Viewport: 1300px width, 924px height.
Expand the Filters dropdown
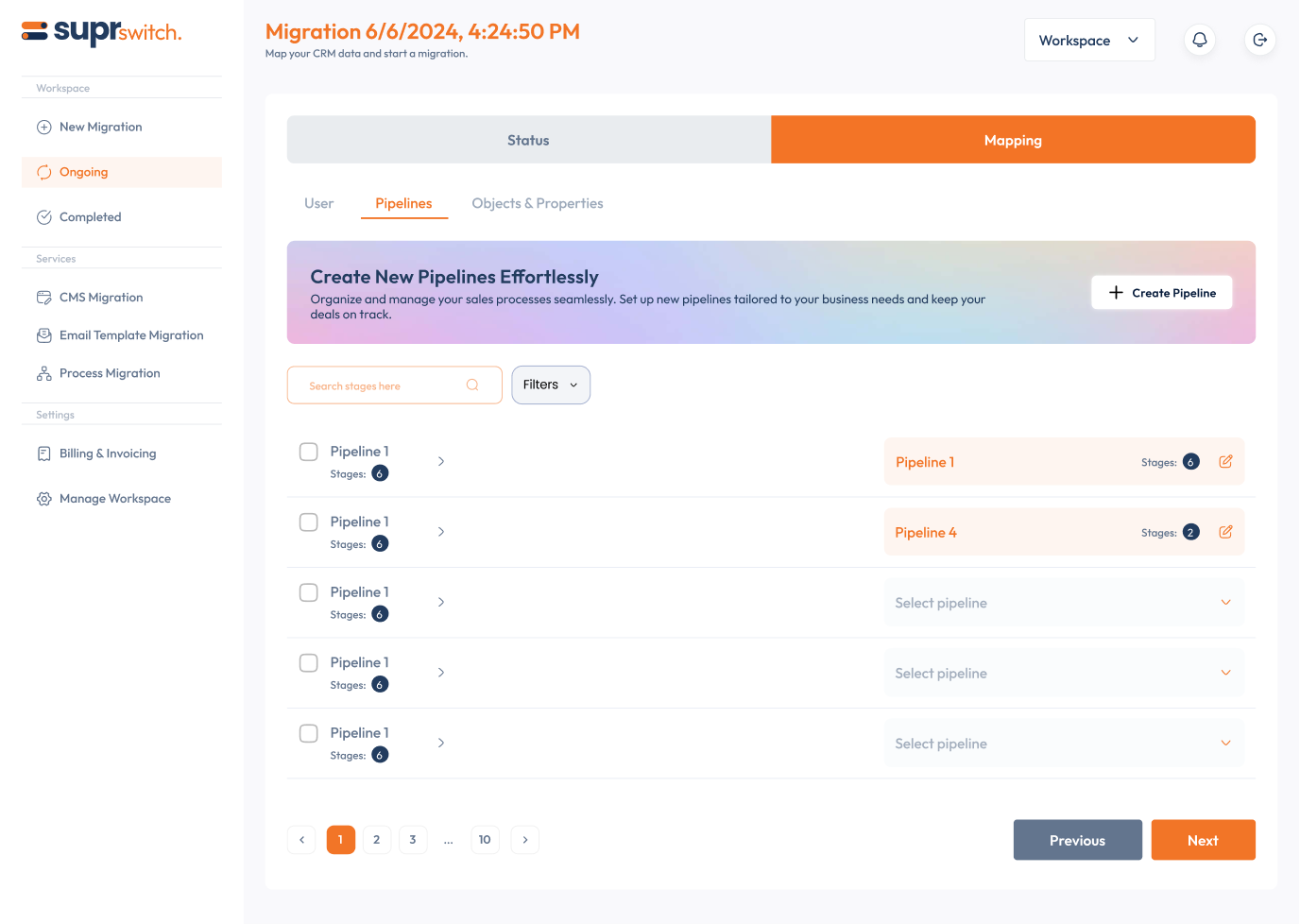coord(551,385)
